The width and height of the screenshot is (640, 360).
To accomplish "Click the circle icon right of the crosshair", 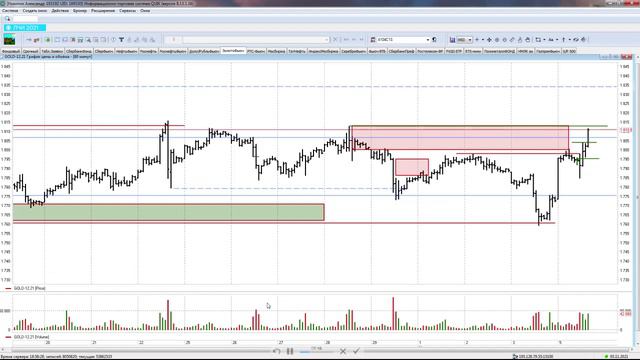I will click(x=497, y=40).
